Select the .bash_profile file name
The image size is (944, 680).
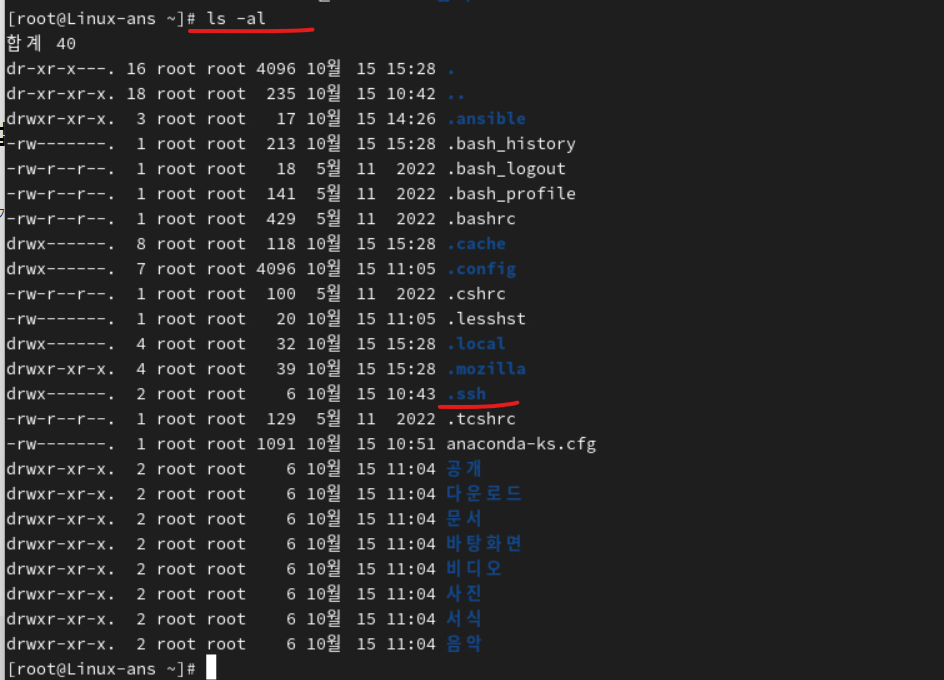(511, 194)
